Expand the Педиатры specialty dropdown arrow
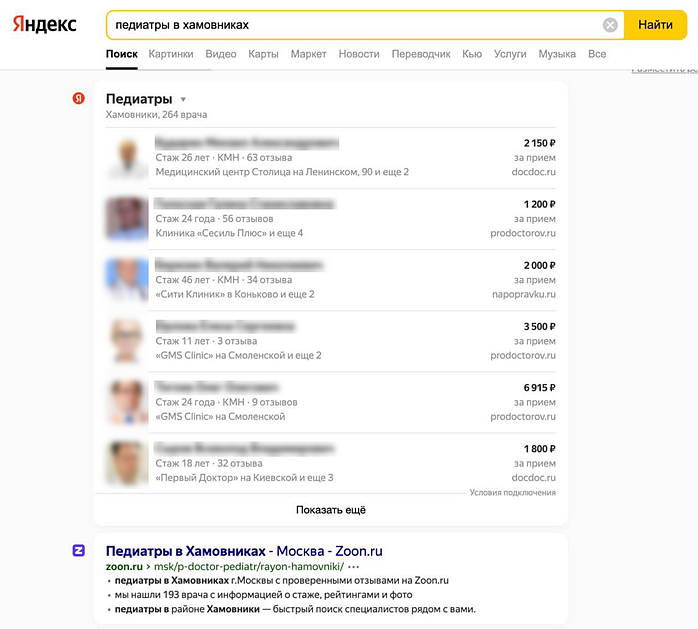 tap(183, 100)
